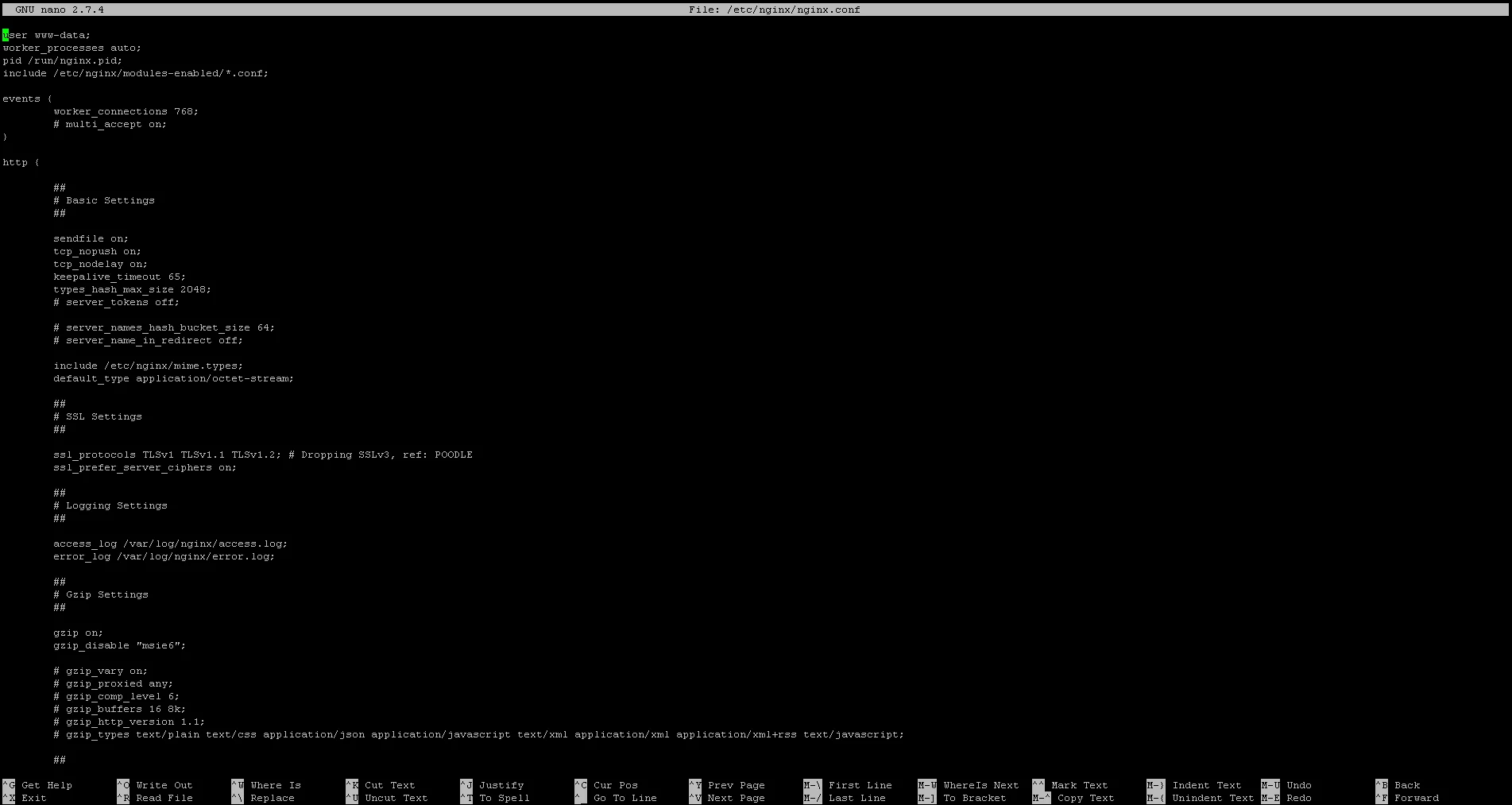Click the ssl_prefer_server_ciphers line
The height and width of the screenshot is (805, 1512).
click(x=145, y=467)
